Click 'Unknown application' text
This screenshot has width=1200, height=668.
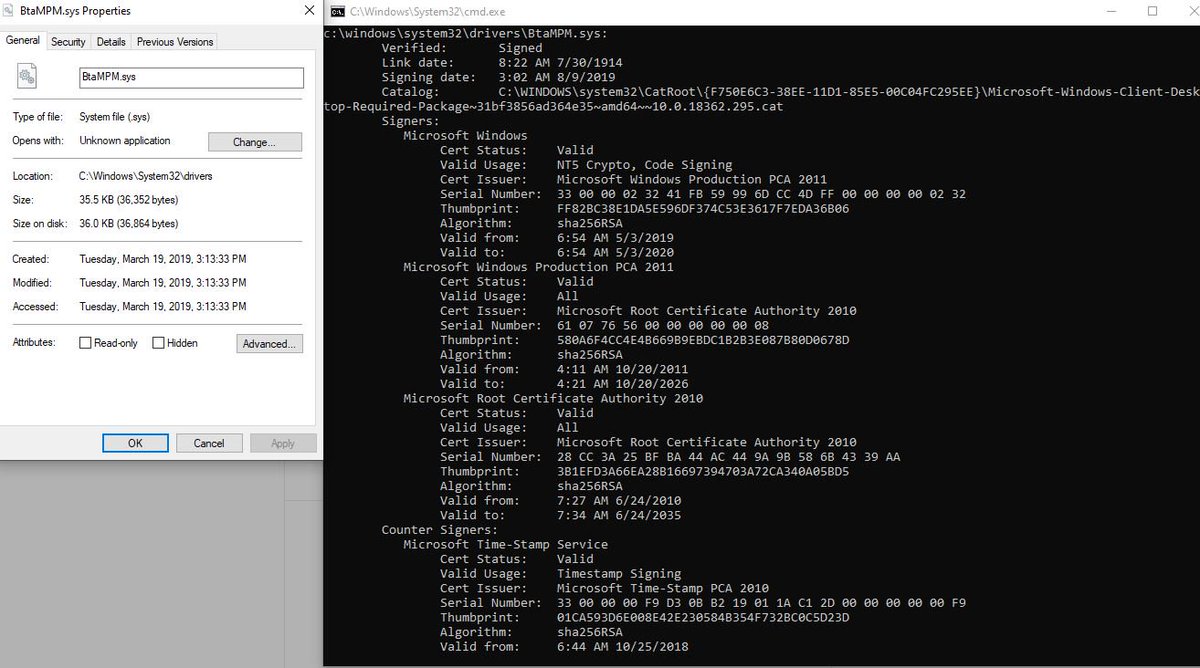[x=125, y=141]
